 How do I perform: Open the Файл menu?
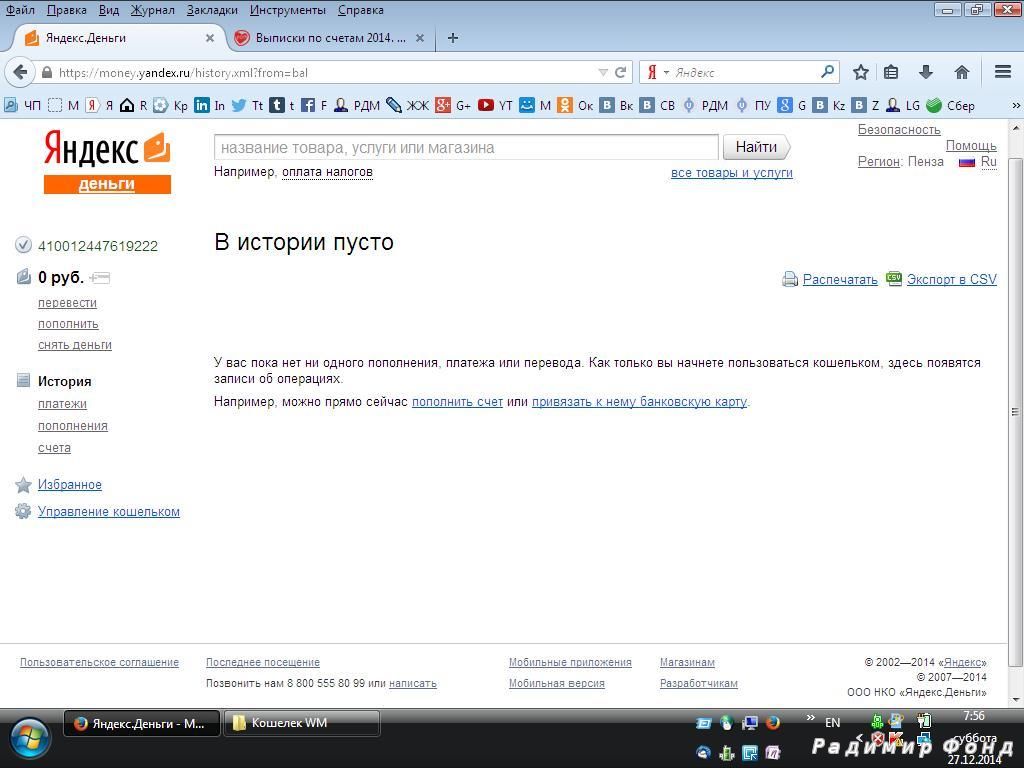20,10
